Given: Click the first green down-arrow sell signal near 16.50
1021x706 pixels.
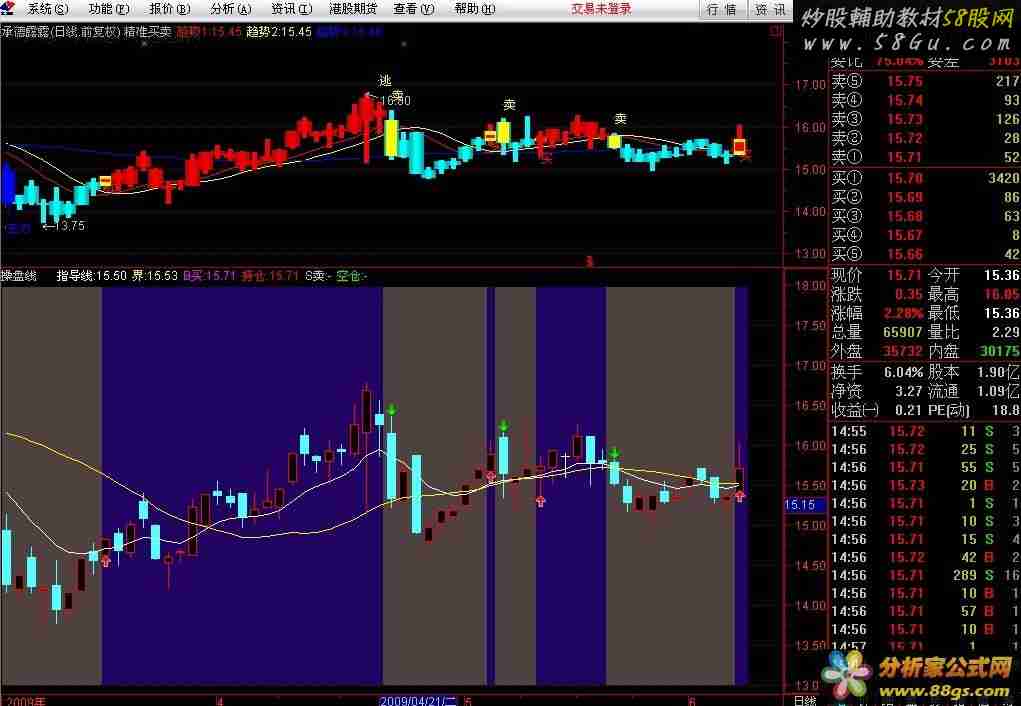Looking at the screenshot, I should pyautogui.click(x=391, y=410).
